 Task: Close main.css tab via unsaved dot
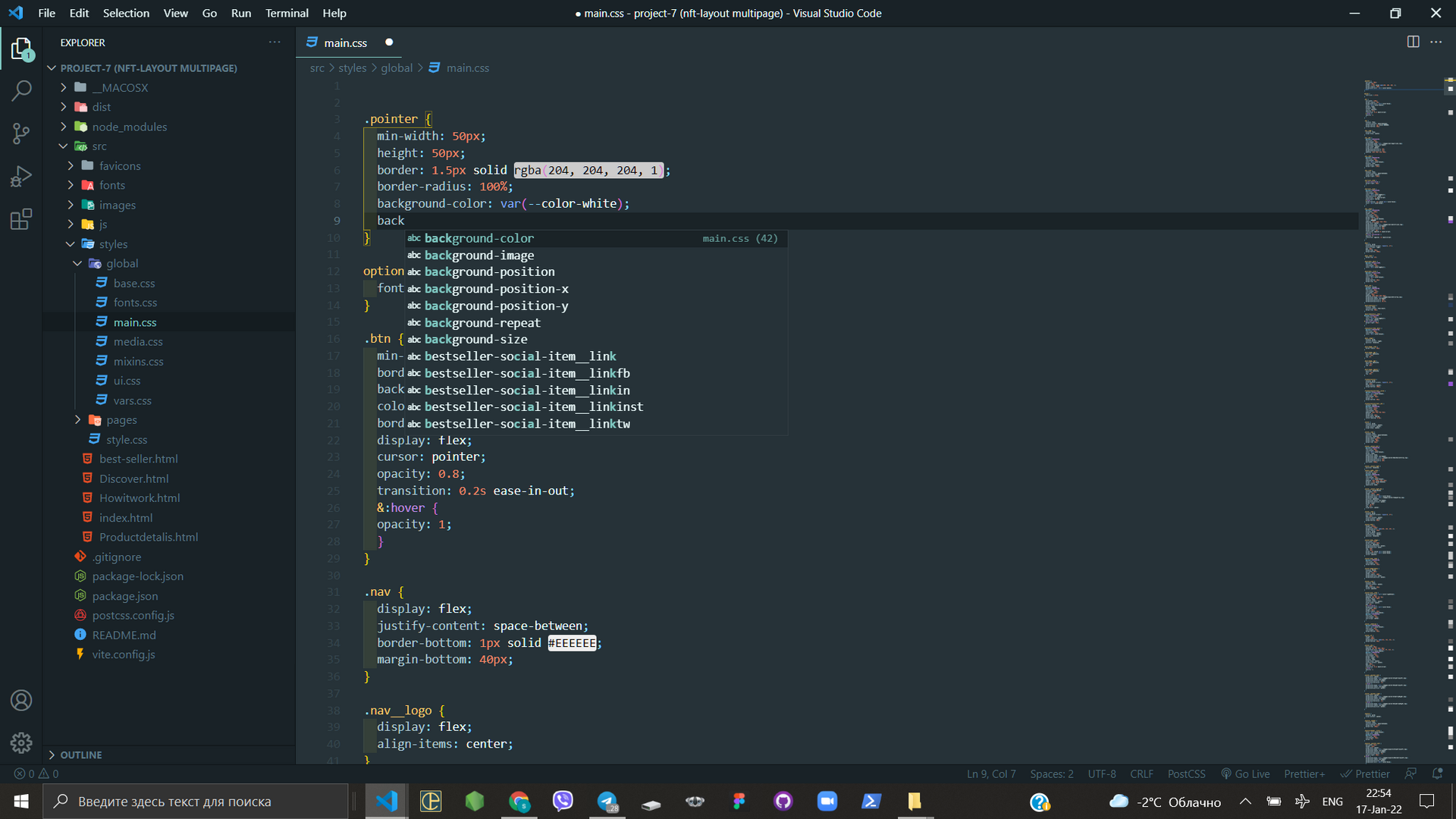click(389, 42)
